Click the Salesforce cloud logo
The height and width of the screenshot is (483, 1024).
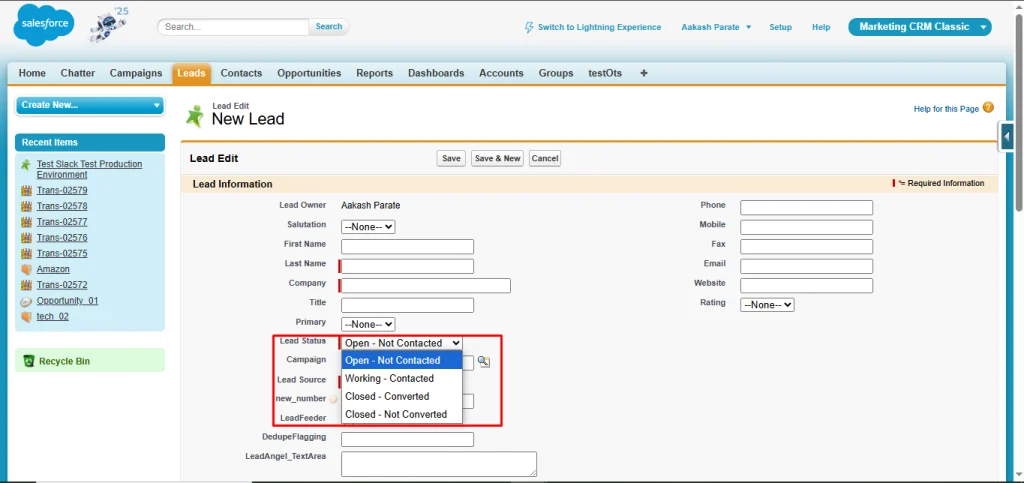point(43,24)
